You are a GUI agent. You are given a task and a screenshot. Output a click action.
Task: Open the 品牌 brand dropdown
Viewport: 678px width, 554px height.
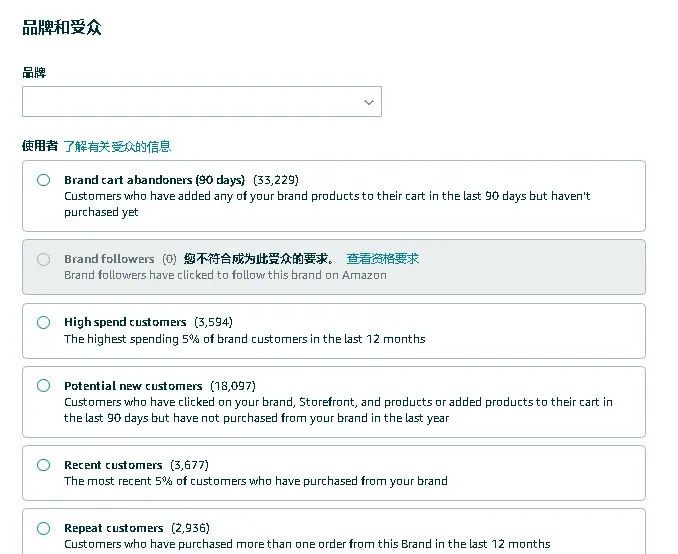coord(202,102)
